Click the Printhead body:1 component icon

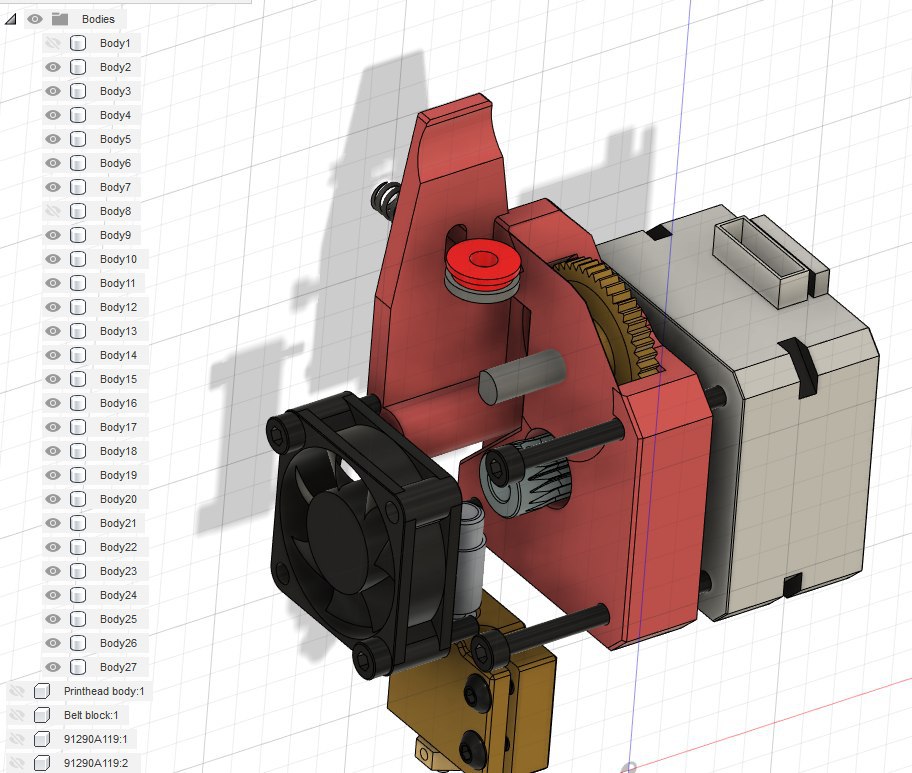(x=42, y=691)
